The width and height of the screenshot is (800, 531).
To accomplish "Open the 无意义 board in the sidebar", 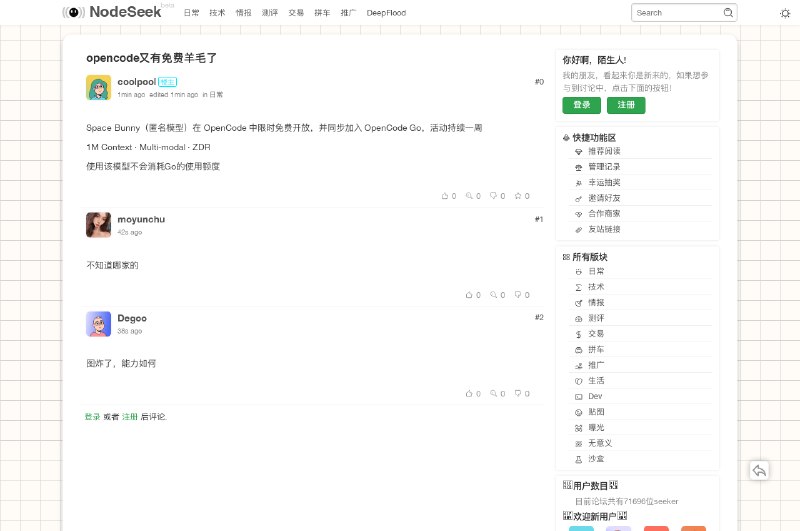I will 600,443.
